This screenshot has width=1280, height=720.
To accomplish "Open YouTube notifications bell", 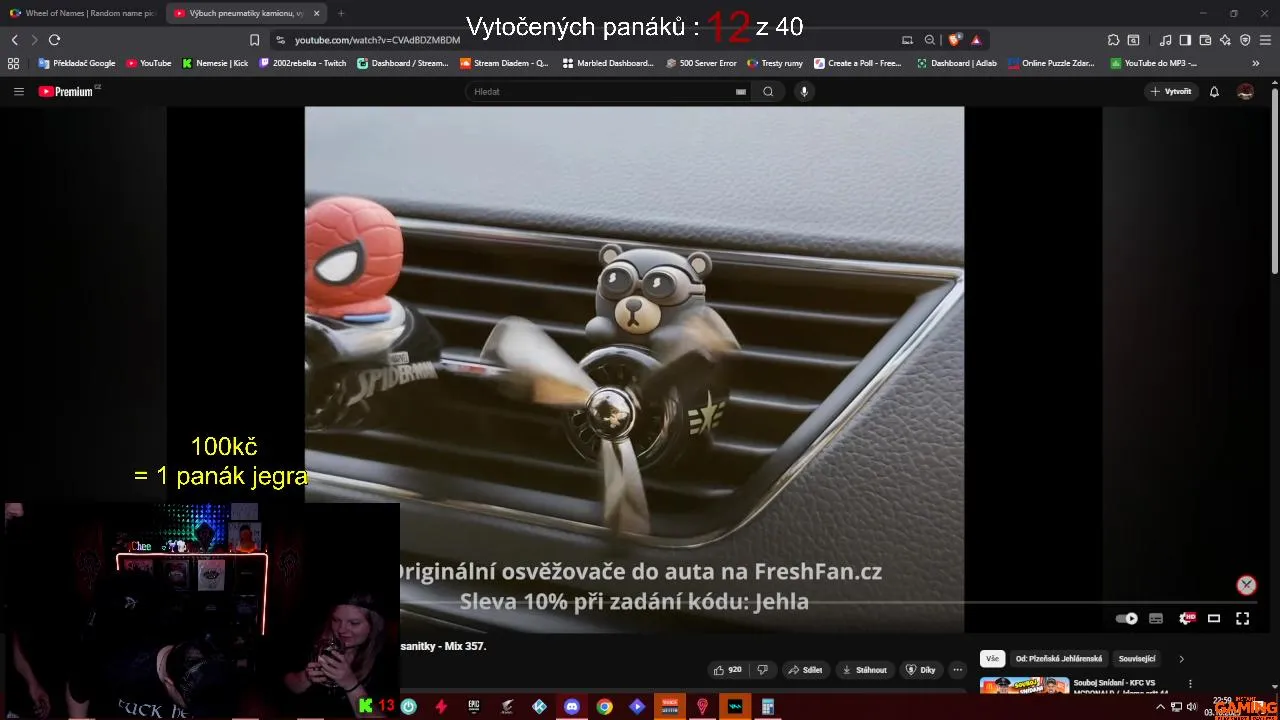I will click(x=1214, y=91).
